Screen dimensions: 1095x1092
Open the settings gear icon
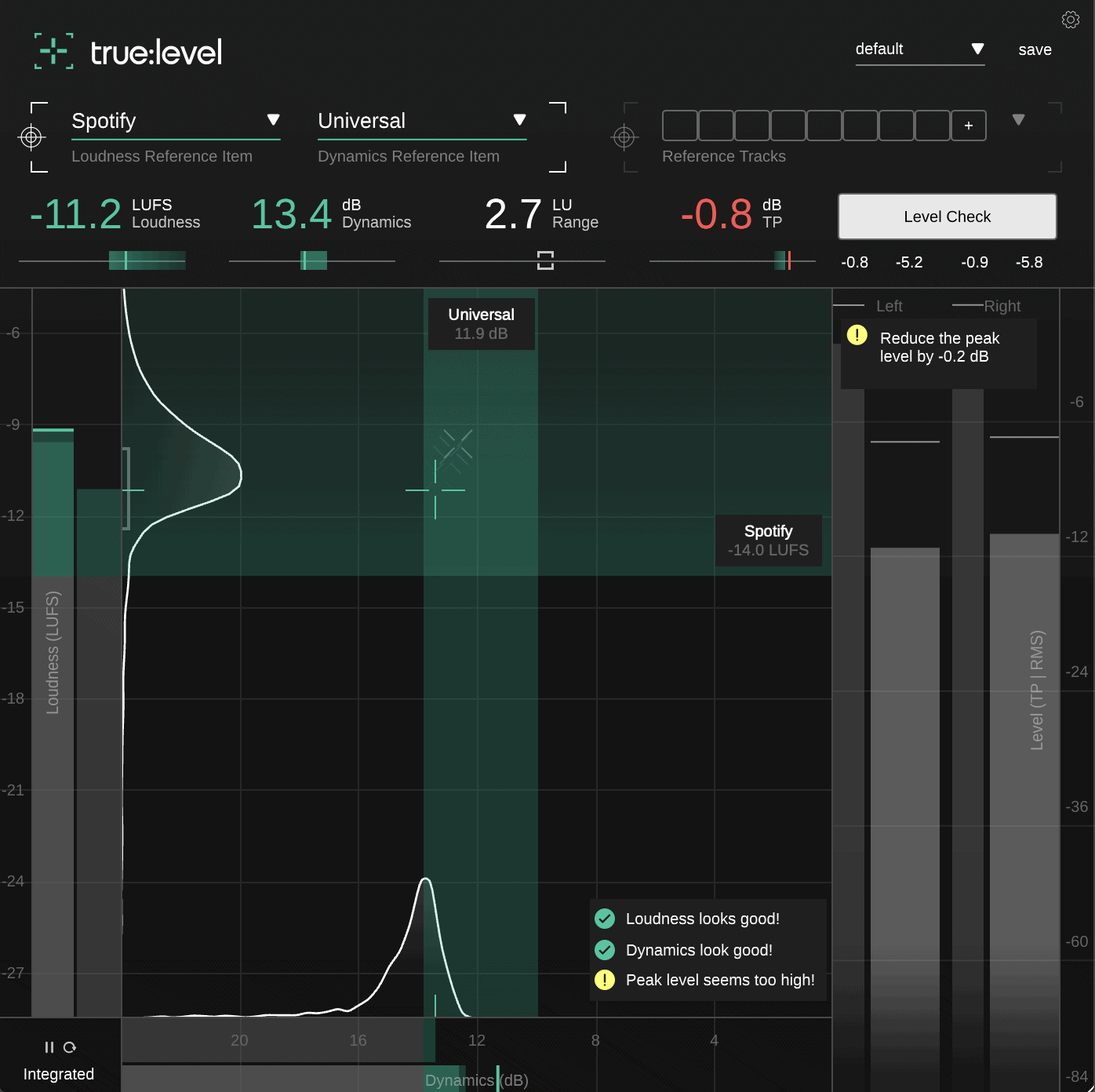coord(1070,20)
